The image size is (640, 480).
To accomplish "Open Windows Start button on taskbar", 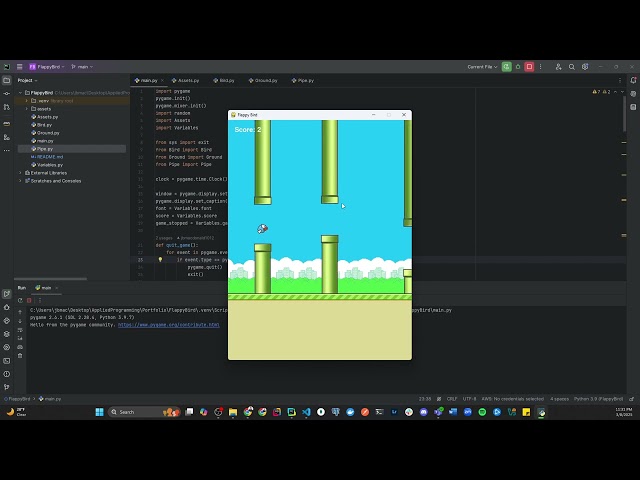I will point(99,412).
